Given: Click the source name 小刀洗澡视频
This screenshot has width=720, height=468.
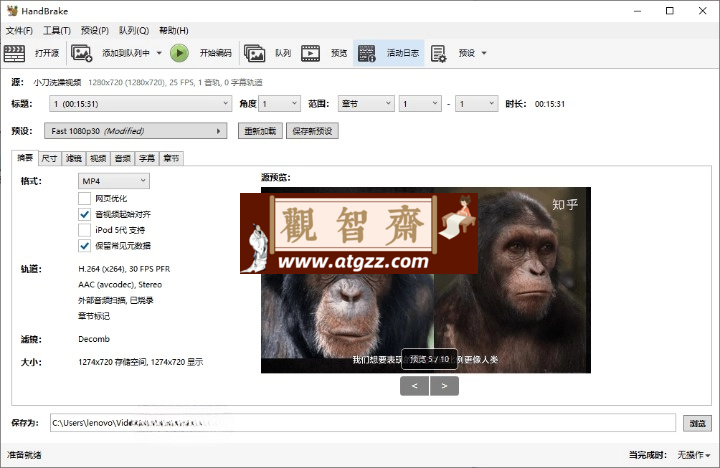Looking at the screenshot, I should [x=57, y=83].
